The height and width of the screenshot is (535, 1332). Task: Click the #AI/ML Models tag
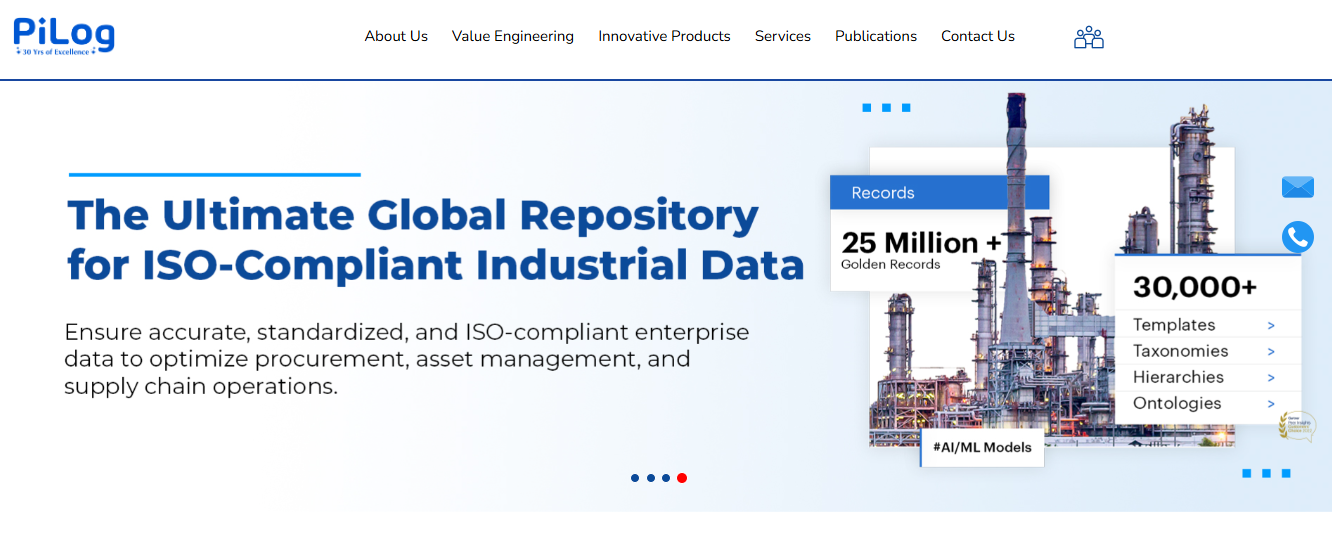pyautogui.click(x=982, y=447)
